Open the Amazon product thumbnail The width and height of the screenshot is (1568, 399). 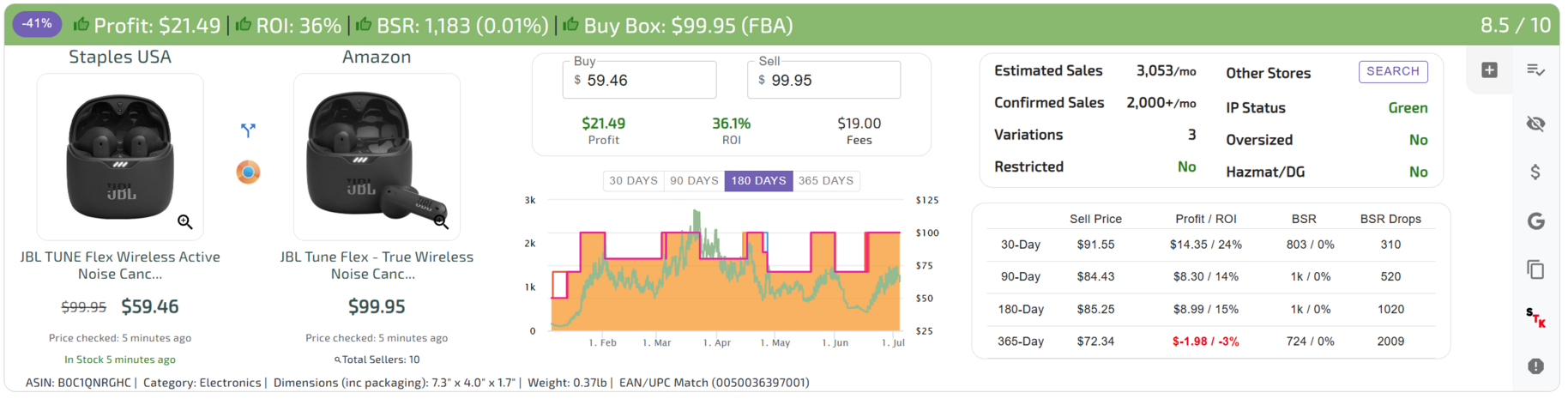pyautogui.click(x=377, y=156)
